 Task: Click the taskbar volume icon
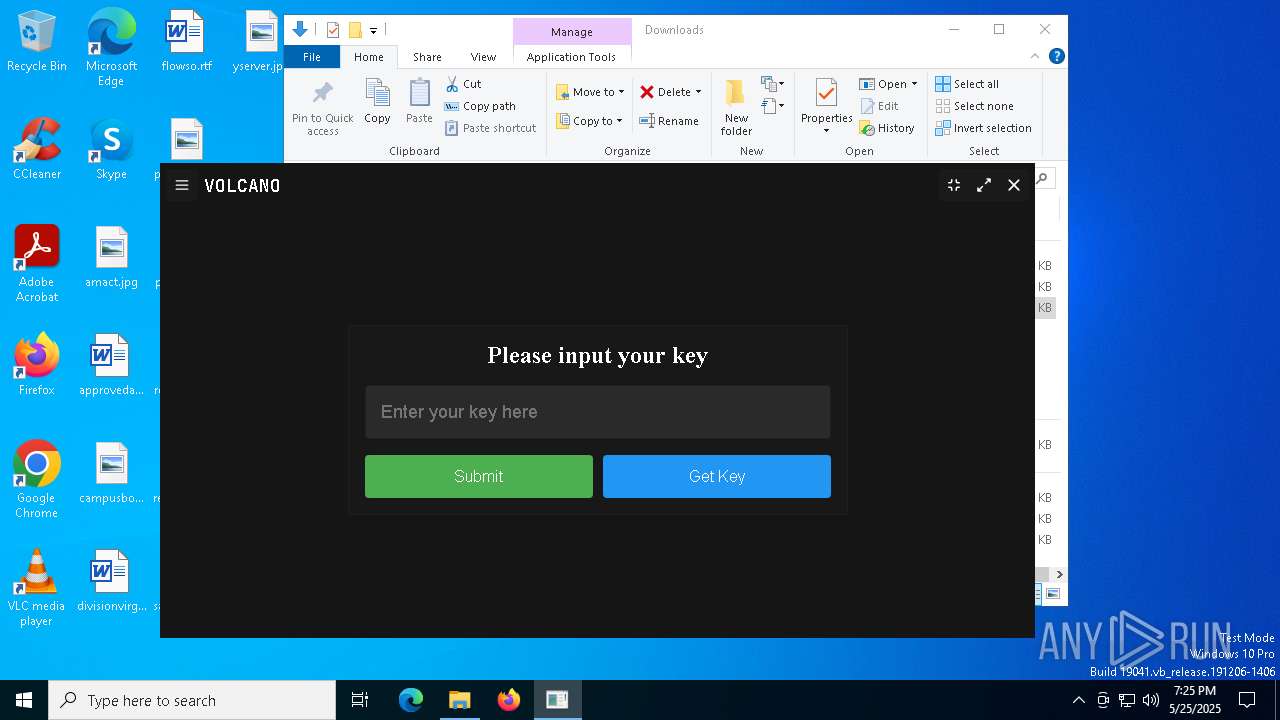[1151, 700]
